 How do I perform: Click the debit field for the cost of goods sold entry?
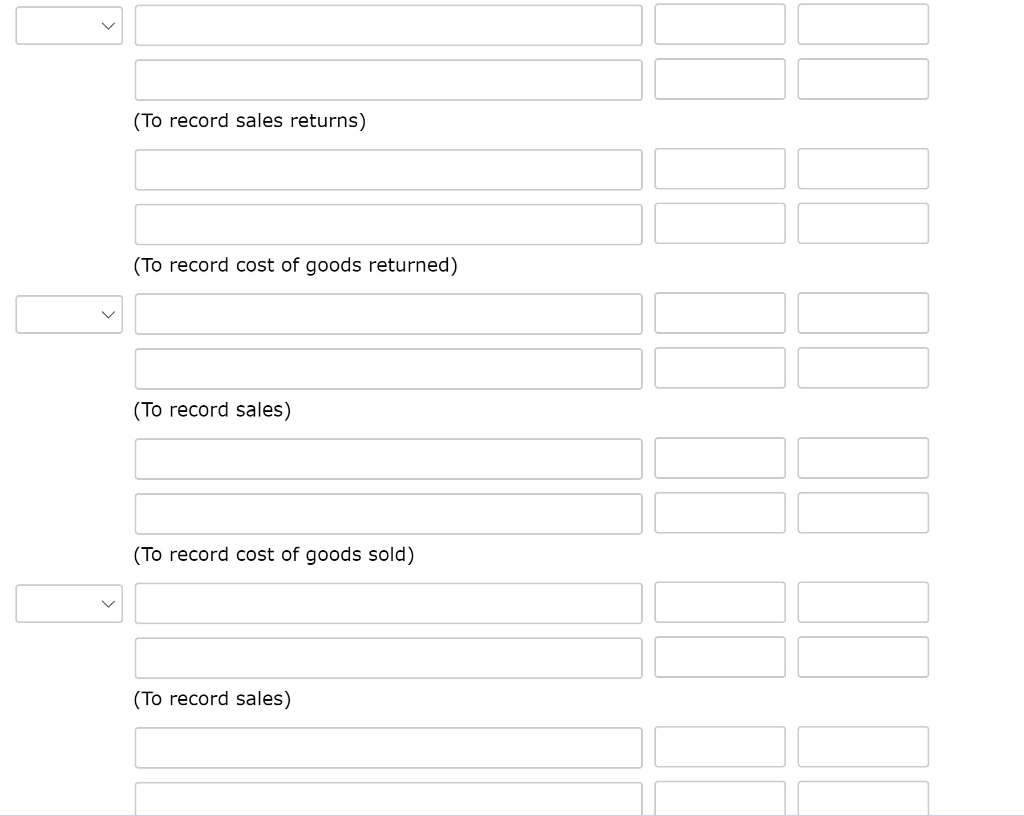point(720,458)
